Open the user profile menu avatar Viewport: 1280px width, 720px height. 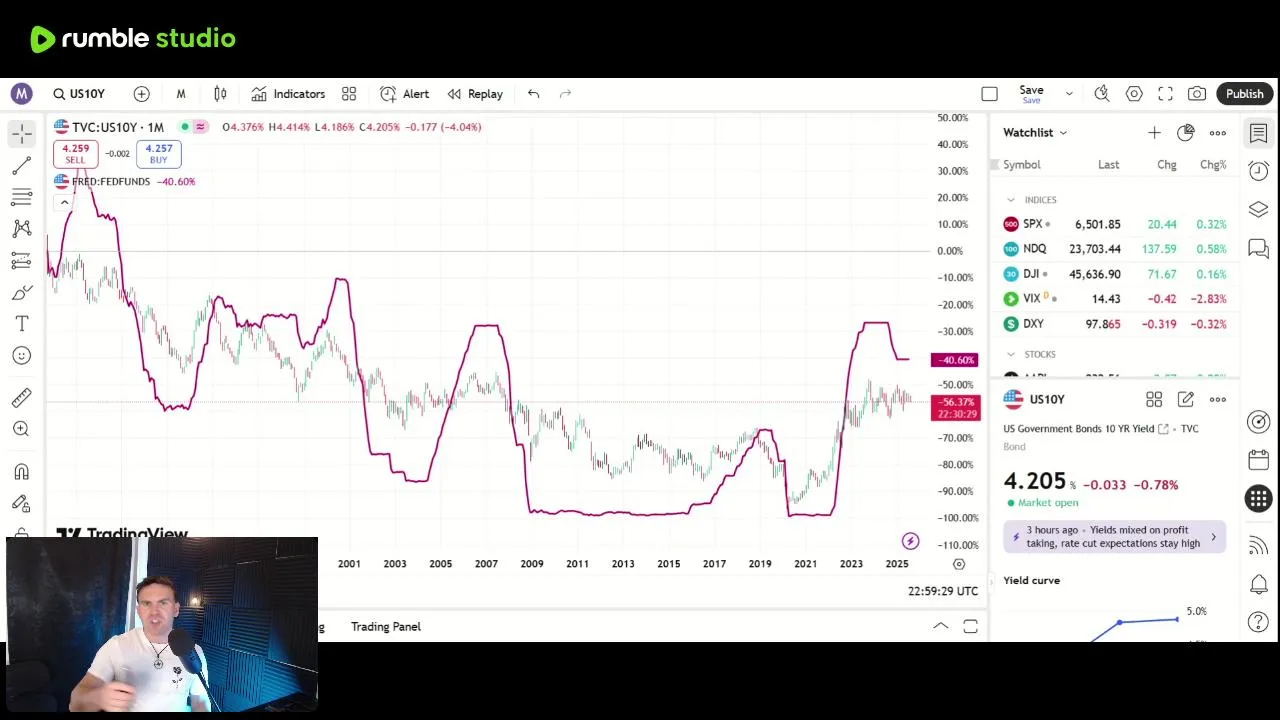(x=21, y=94)
